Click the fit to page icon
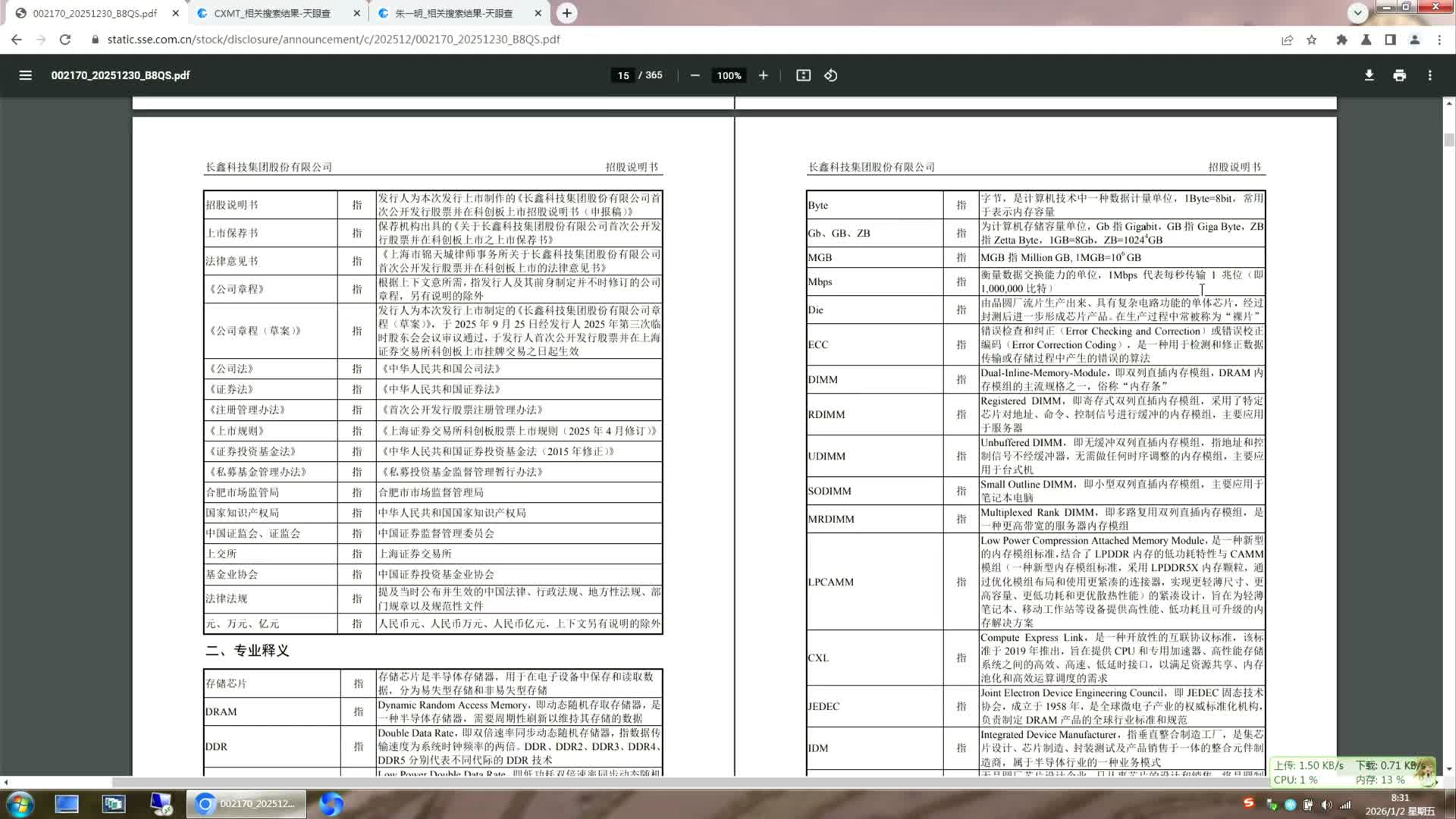 (x=803, y=75)
